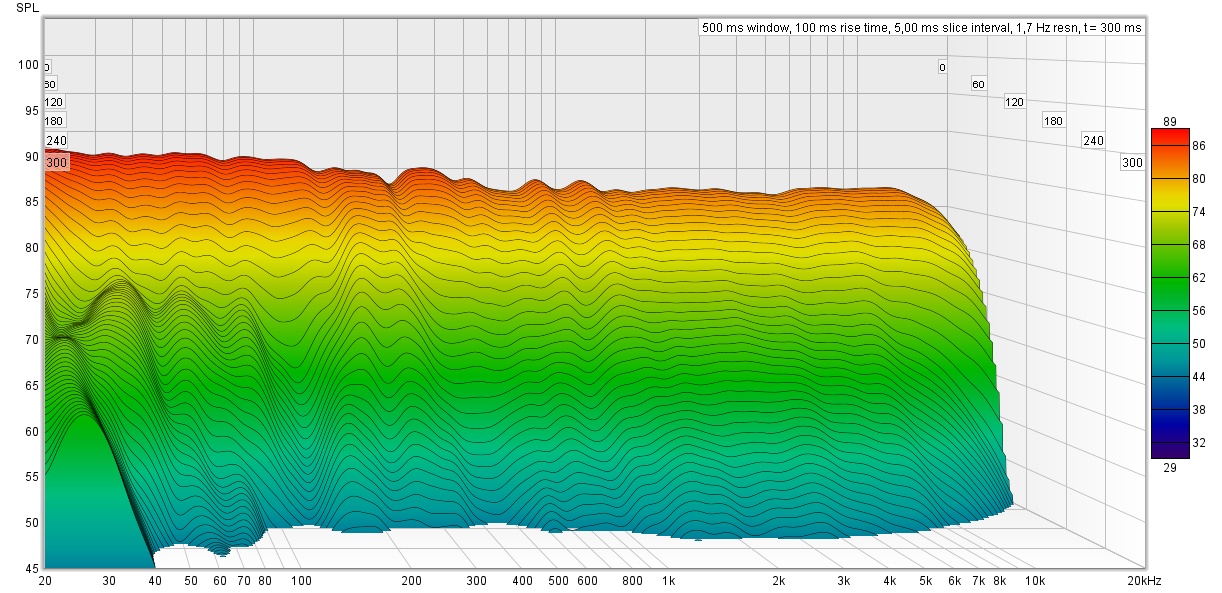This screenshot has width=1222, height=593.
Task: Click the '20' frequency axis label at the axis origin
Action: pyautogui.click(x=44, y=580)
